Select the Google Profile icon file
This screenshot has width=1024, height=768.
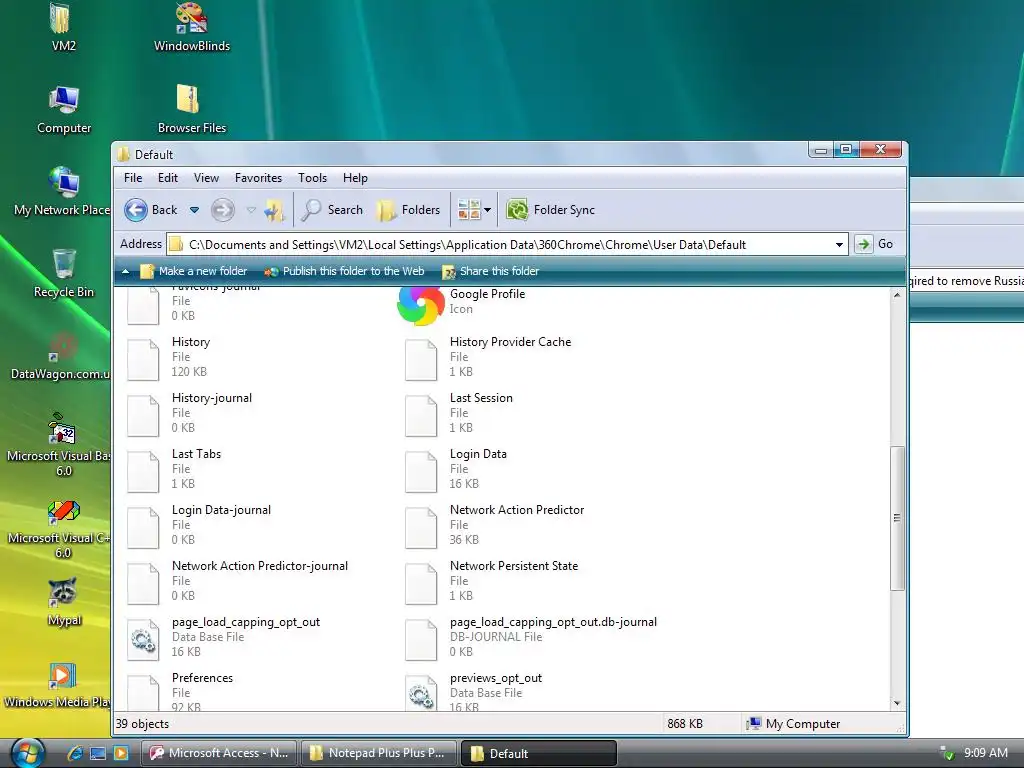tap(421, 304)
